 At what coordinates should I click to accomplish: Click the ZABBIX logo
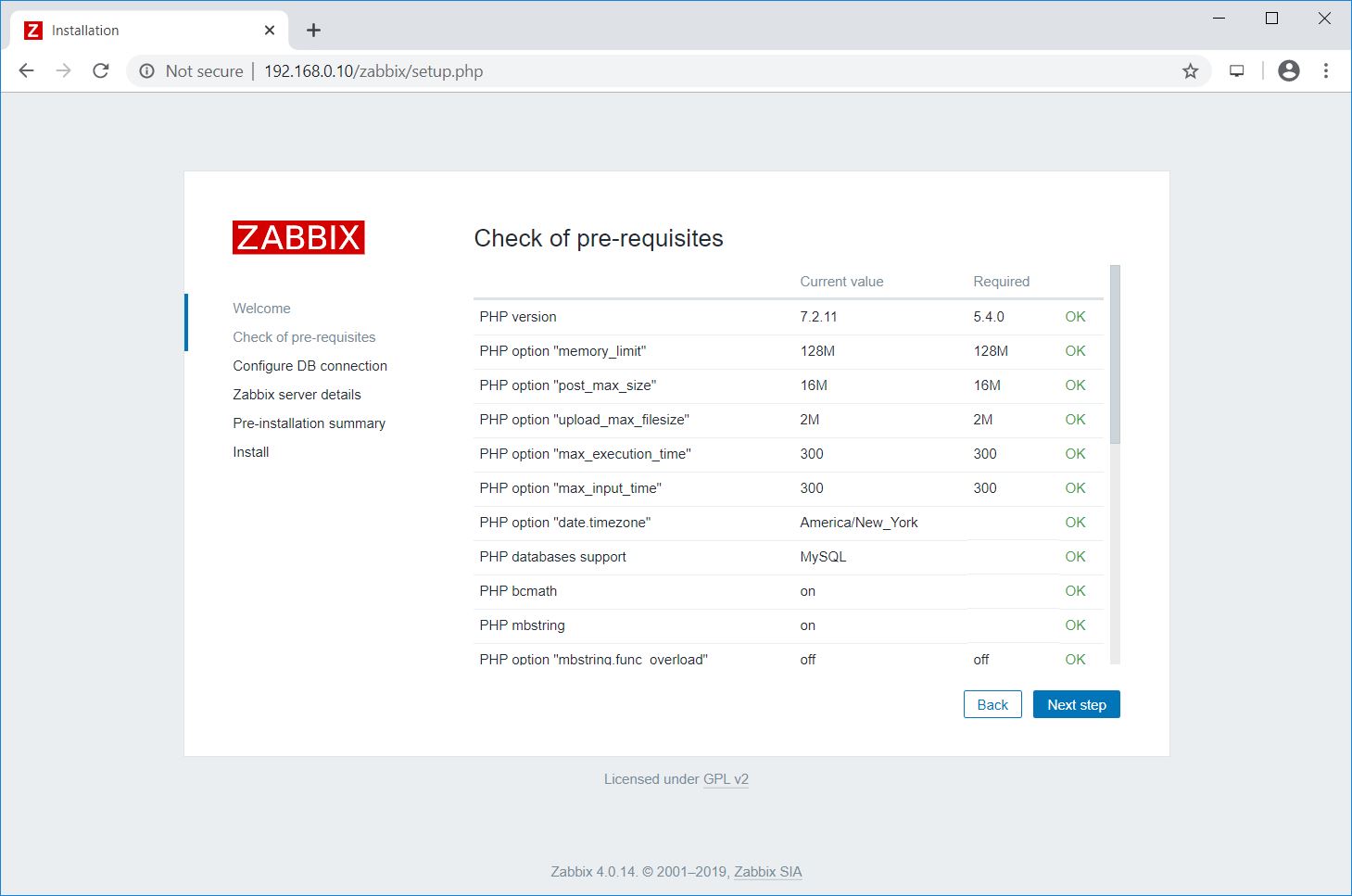click(298, 237)
